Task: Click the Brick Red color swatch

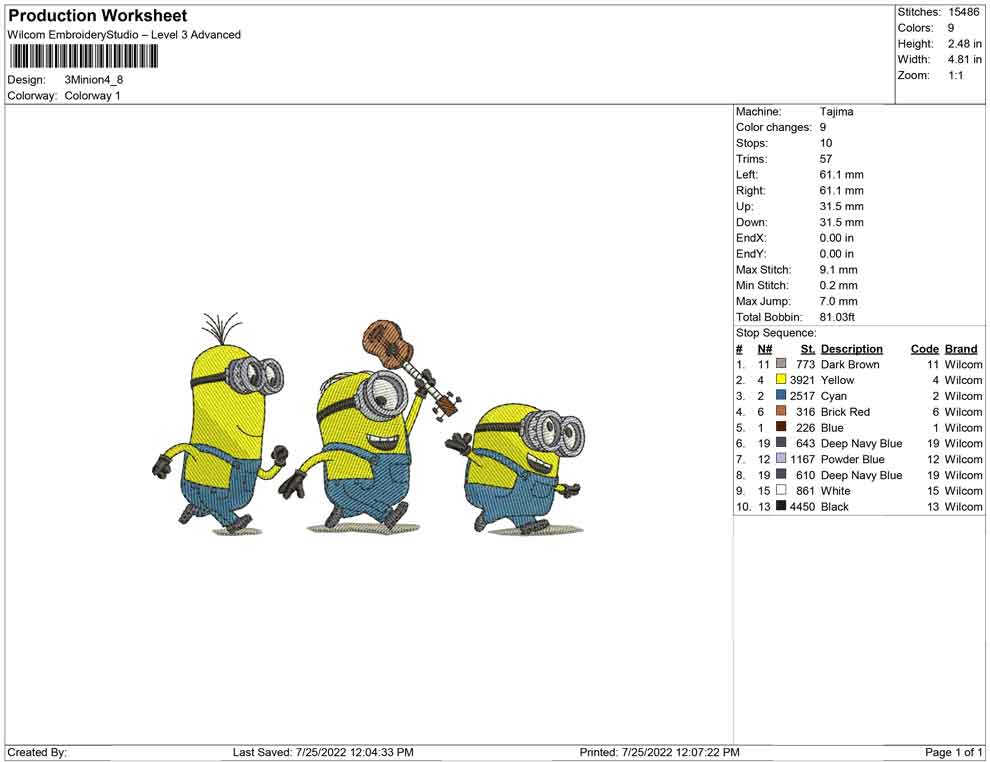Action: (781, 411)
